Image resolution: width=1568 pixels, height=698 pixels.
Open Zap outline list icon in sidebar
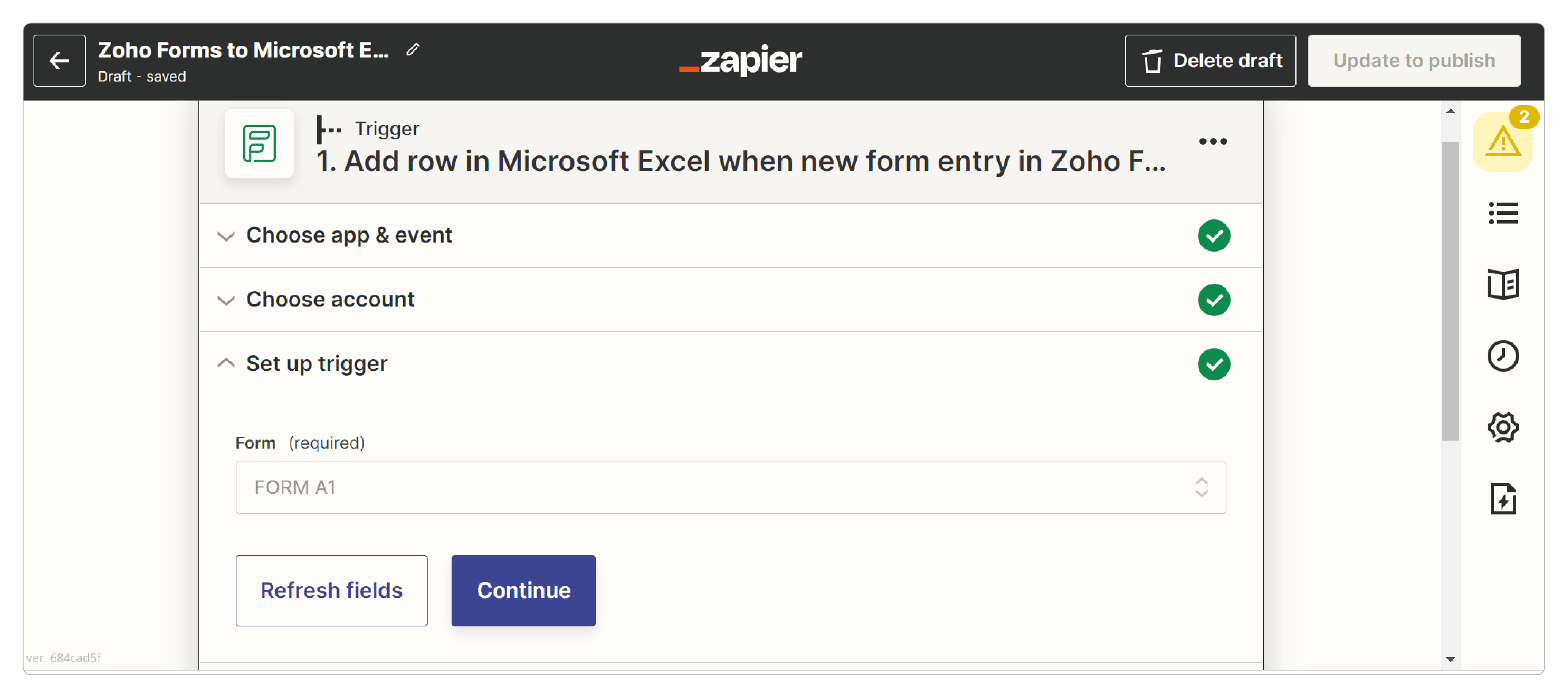point(1502,213)
